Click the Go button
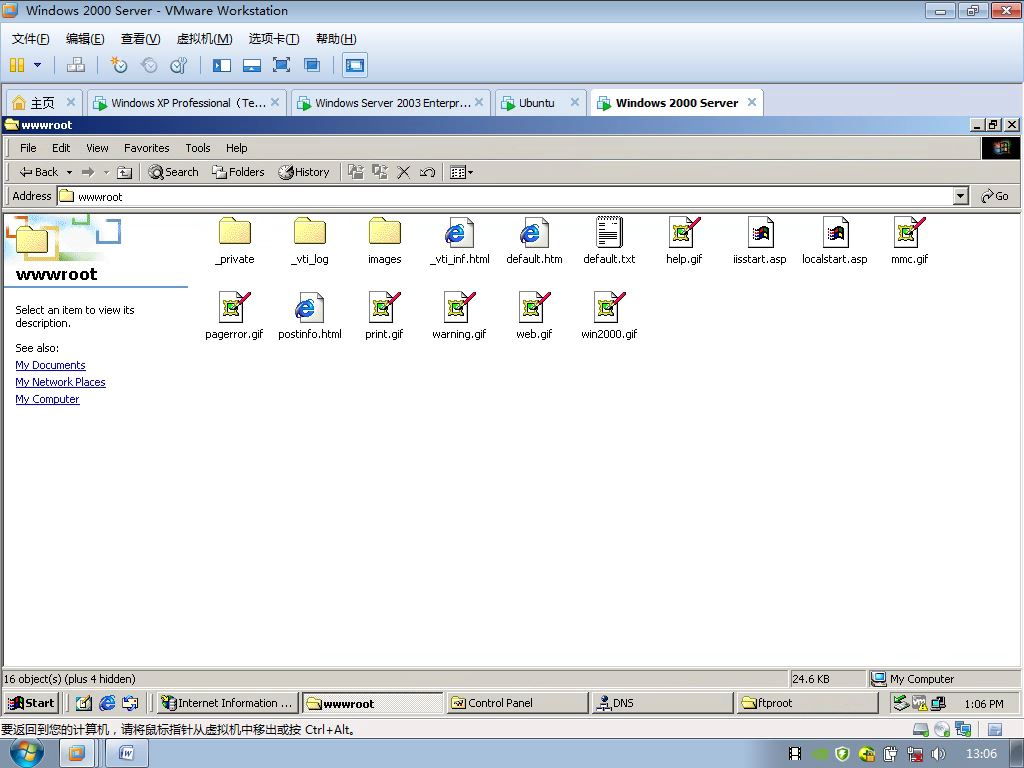Image resolution: width=1024 pixels, height=768 pixels. pyautogui.click(x=995, y=196)
